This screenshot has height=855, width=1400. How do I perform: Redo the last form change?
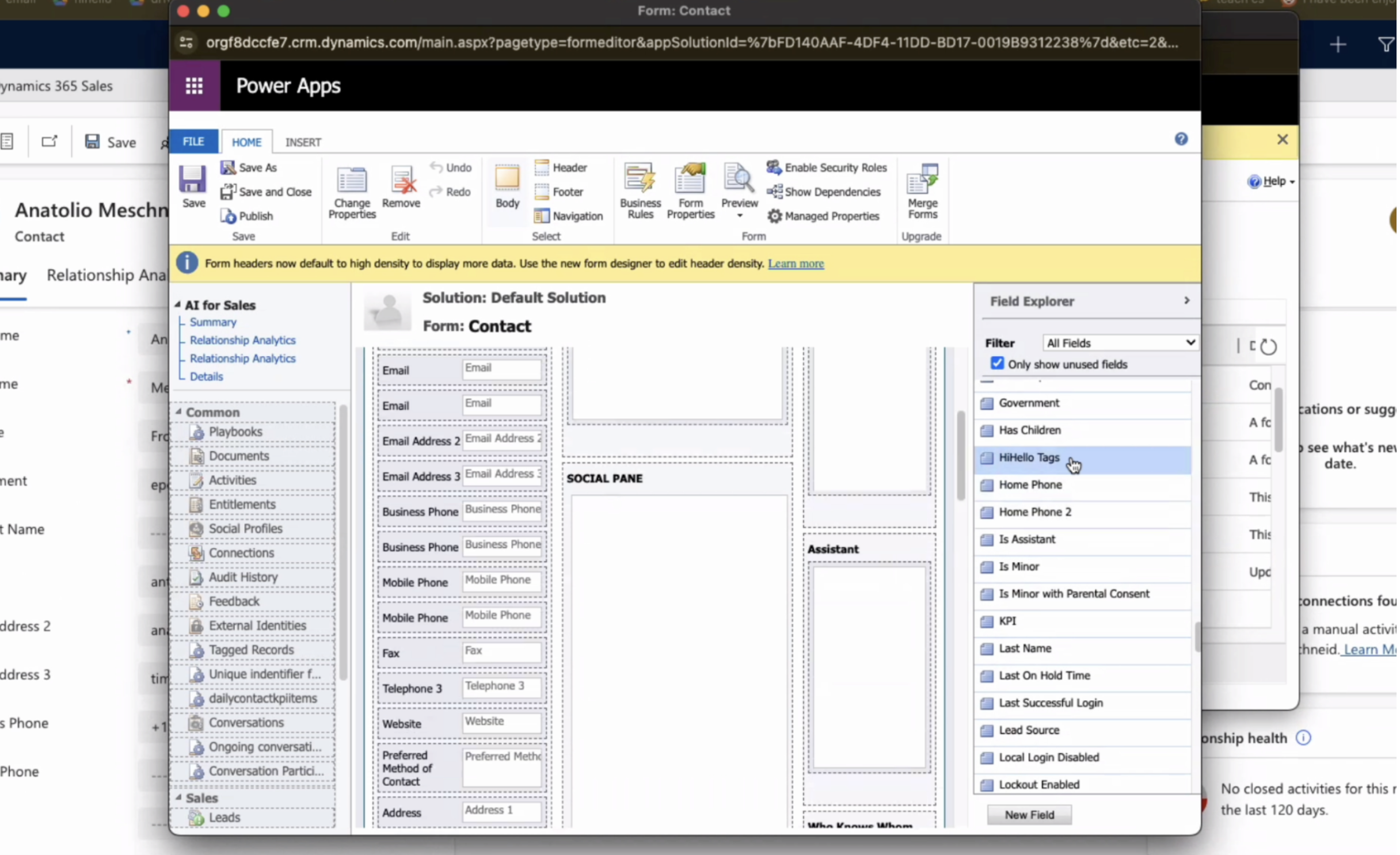(451, 192)
